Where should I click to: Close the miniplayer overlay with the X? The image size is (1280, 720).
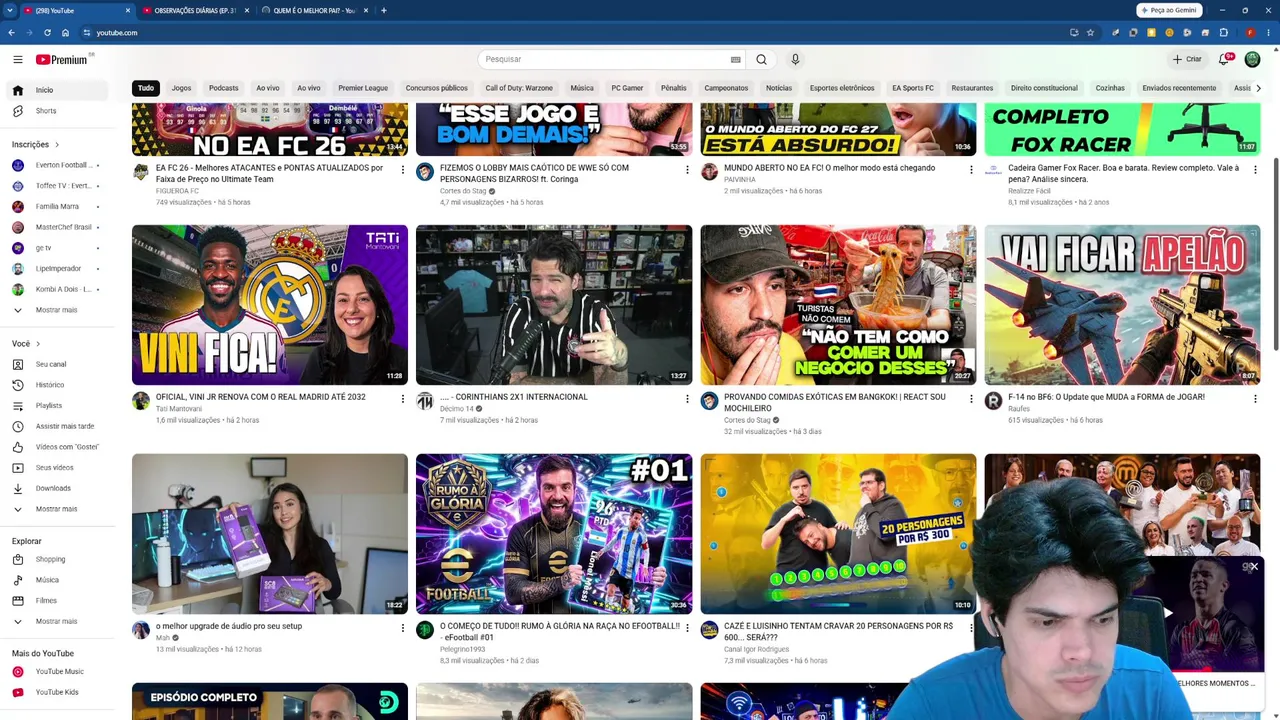1253,567
